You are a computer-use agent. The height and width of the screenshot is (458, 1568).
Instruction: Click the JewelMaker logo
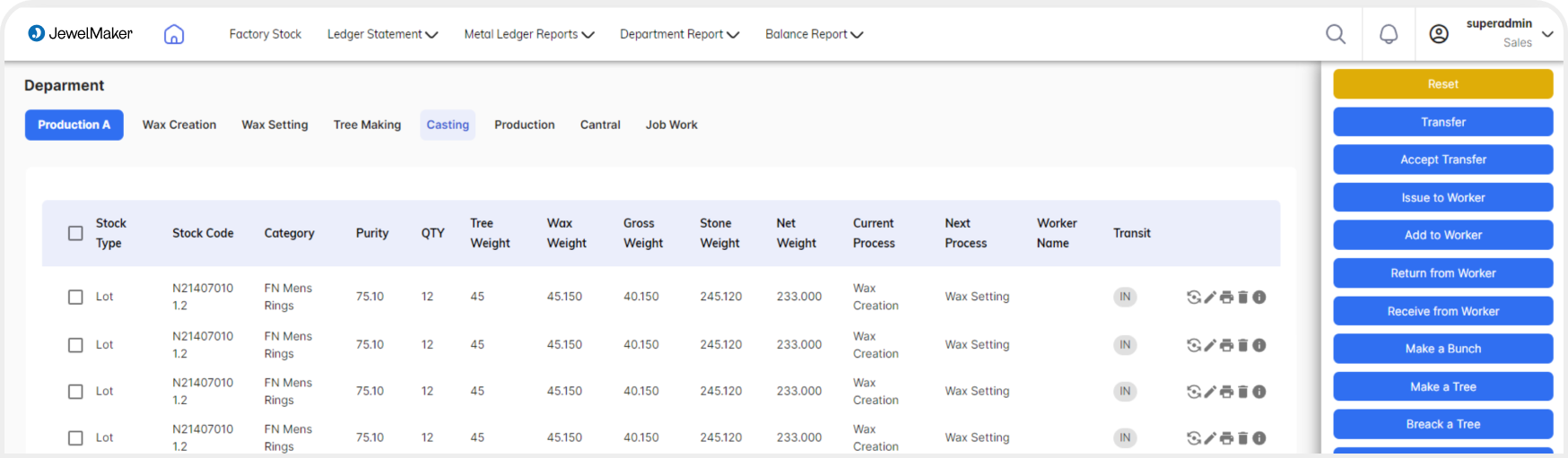[80, 33]
